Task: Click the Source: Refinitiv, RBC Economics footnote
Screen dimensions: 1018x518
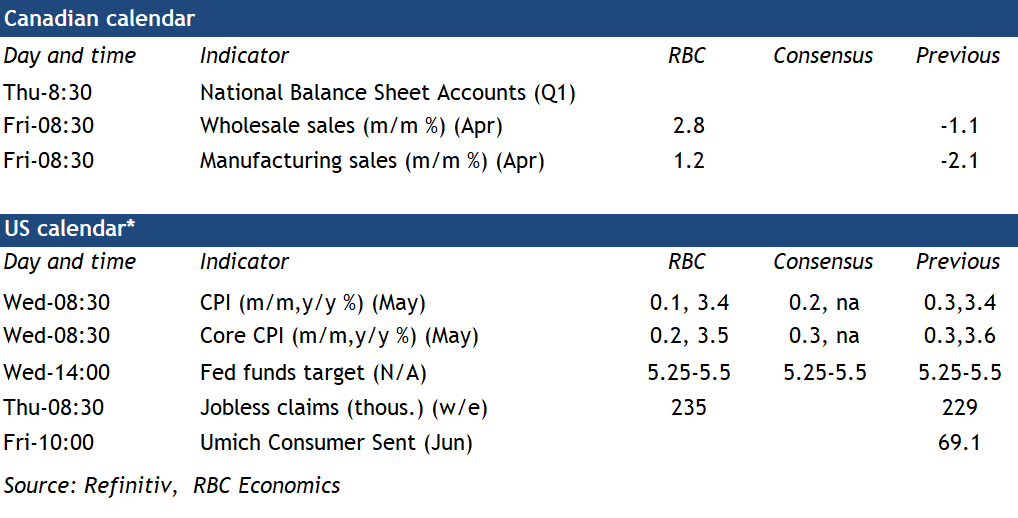Action: [172, 486]
